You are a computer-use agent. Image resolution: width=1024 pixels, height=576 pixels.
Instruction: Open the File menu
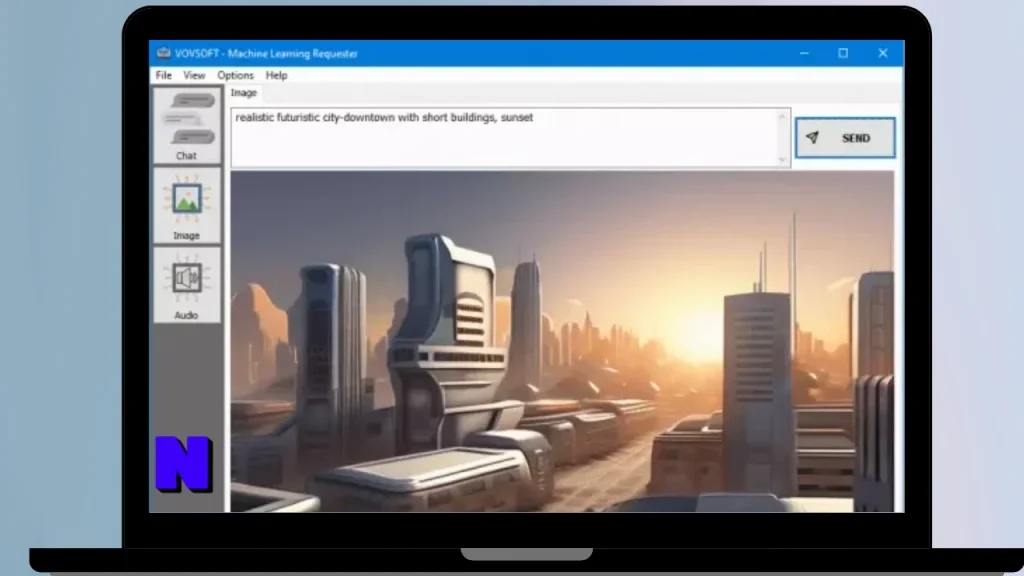163,75
